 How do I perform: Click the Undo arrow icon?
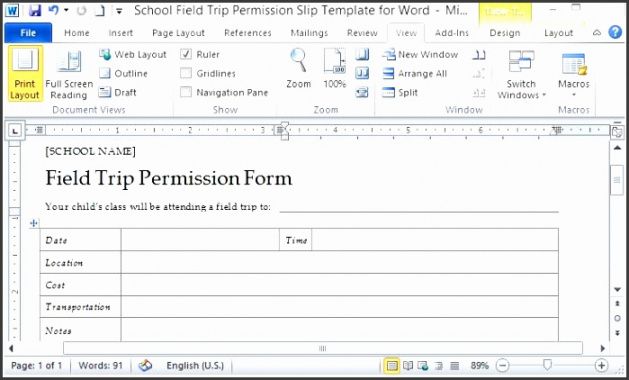coord(53,10)
